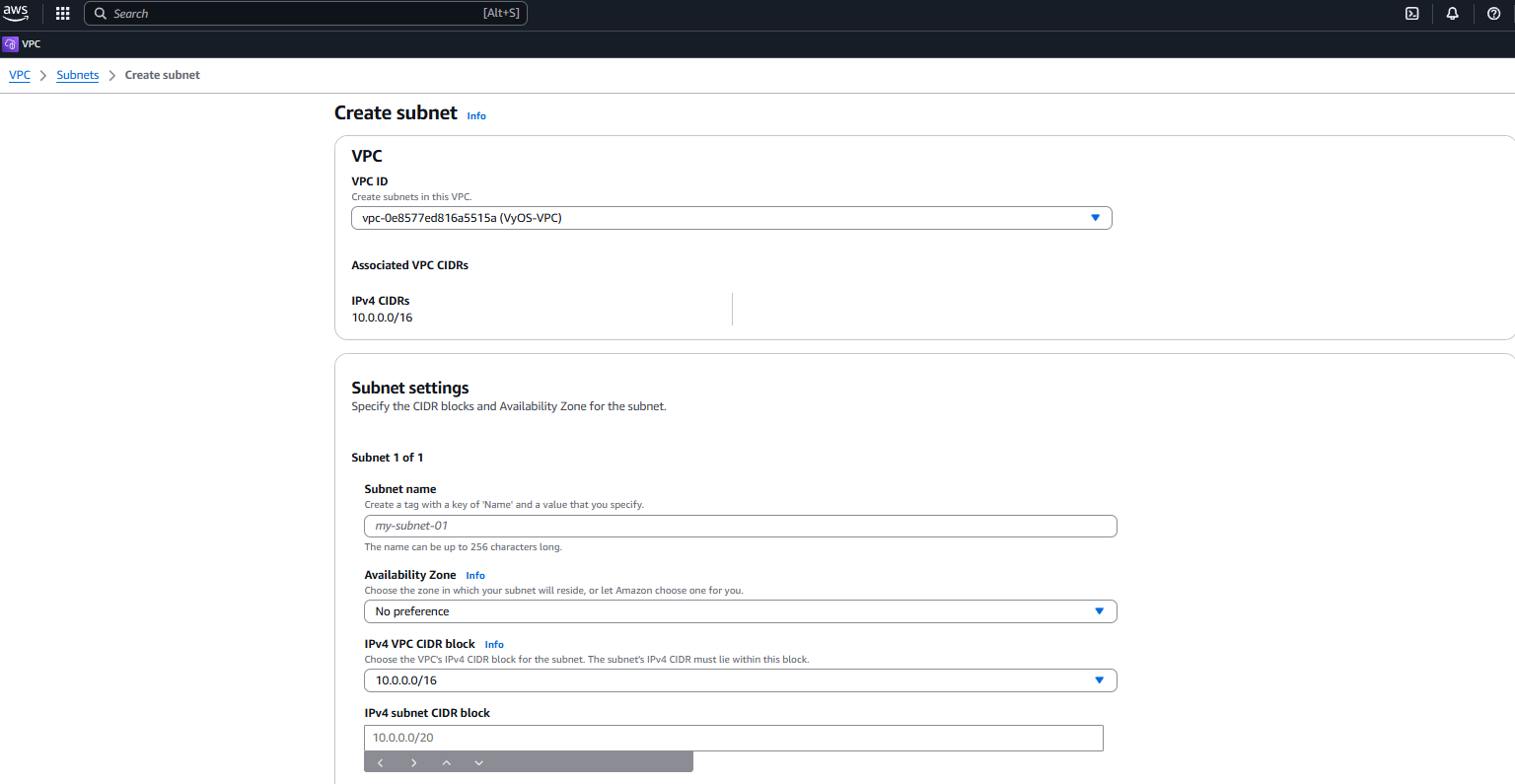1515x784 pixels.
Task: Open the Subnets breadcrumb link
Action: point(77,75)
